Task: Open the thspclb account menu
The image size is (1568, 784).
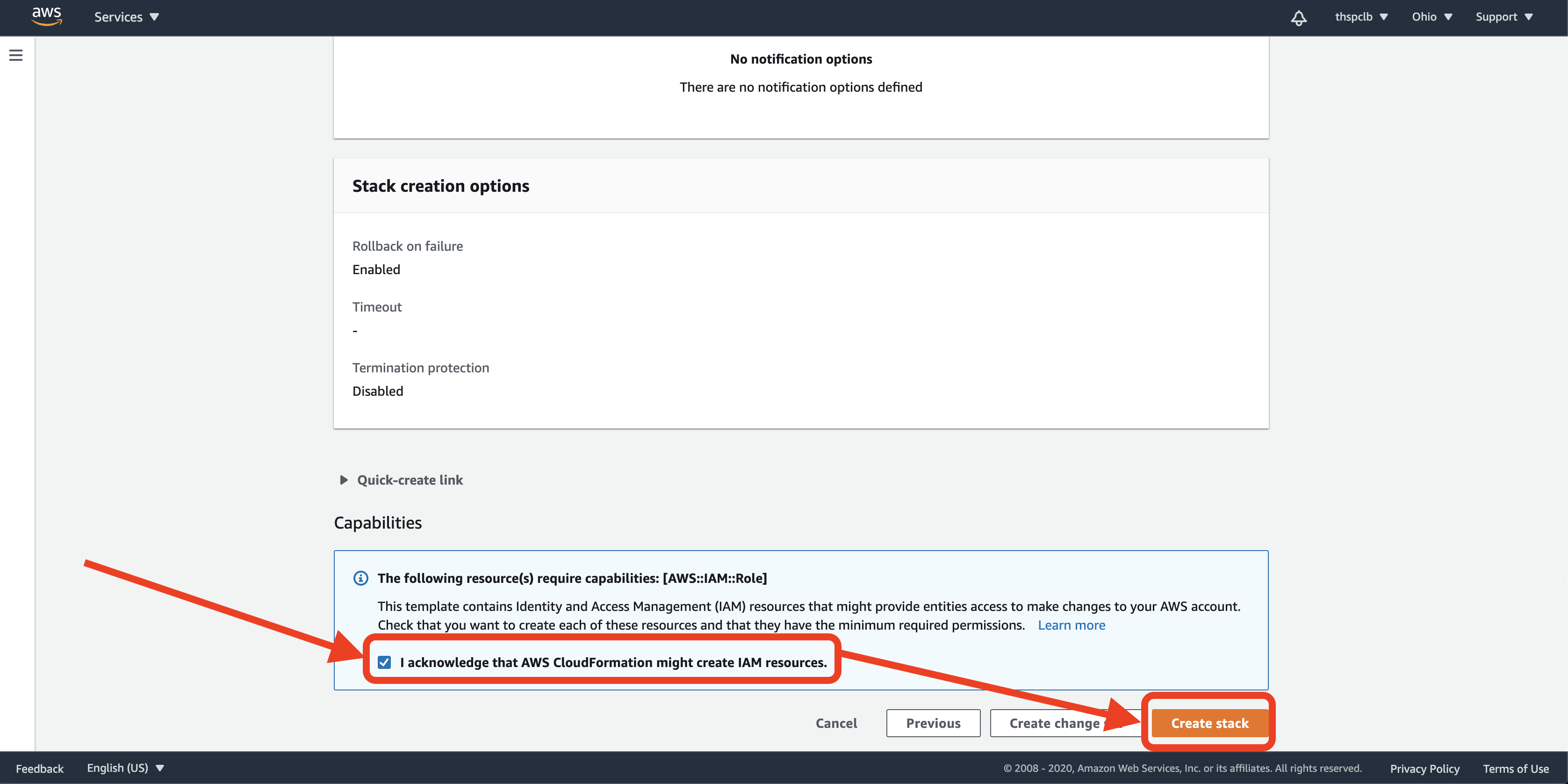Action: [1362, 16]
